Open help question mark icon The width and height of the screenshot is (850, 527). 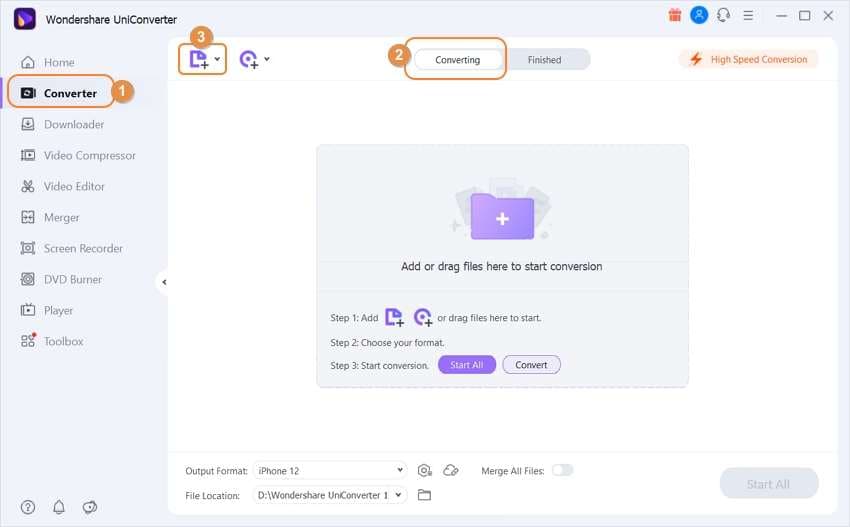click(28, 507)
